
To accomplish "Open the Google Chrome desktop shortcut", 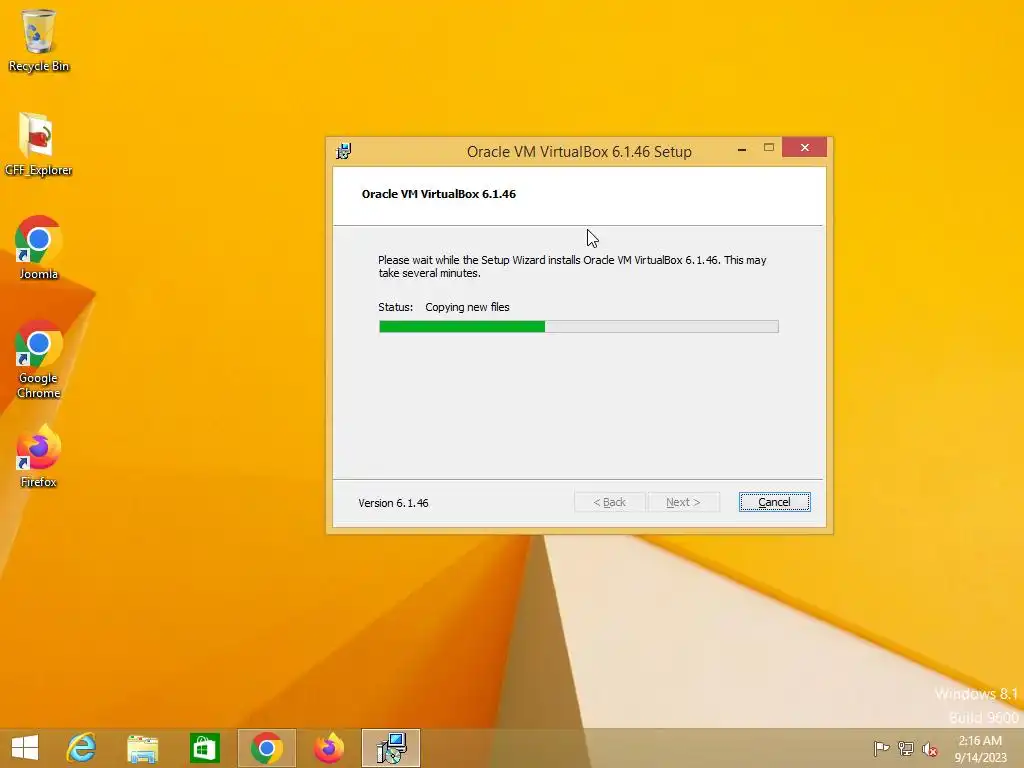I will [39, 359].
